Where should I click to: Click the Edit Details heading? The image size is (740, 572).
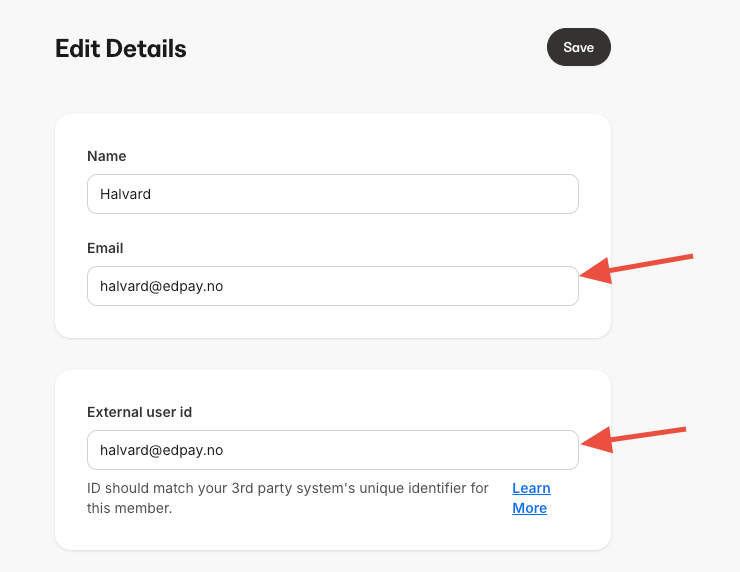point(120,48)
